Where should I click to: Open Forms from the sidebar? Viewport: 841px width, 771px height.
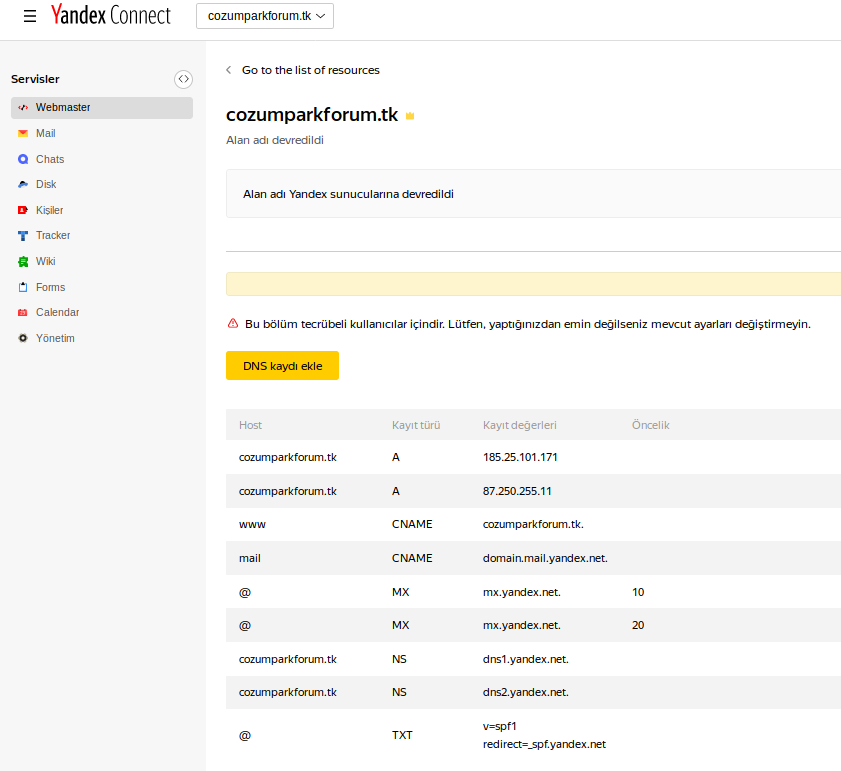pos(50,287)
